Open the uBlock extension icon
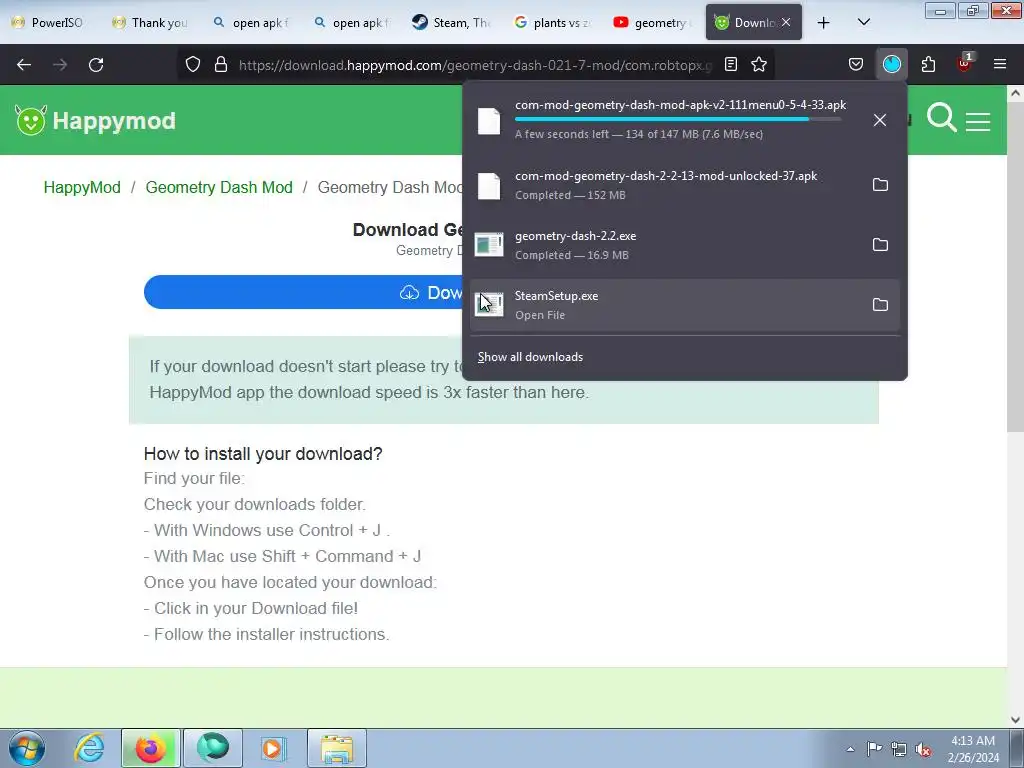 964,63
